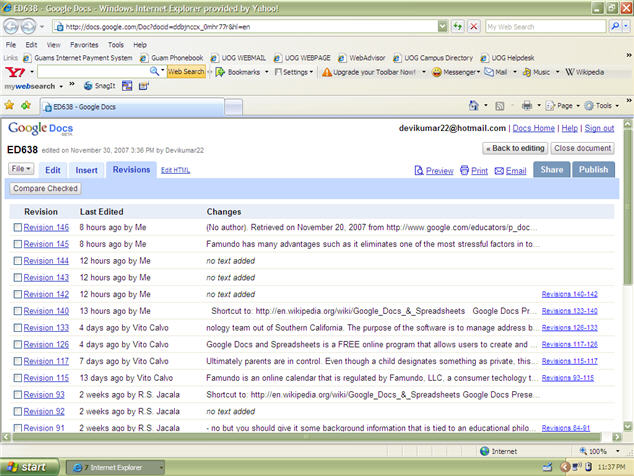Image resolution: width=634 pixels, height=476 pixels.
Task: Open the zoom level 100% dropdown
Action: pyautogui.click(x=617, y=451)
